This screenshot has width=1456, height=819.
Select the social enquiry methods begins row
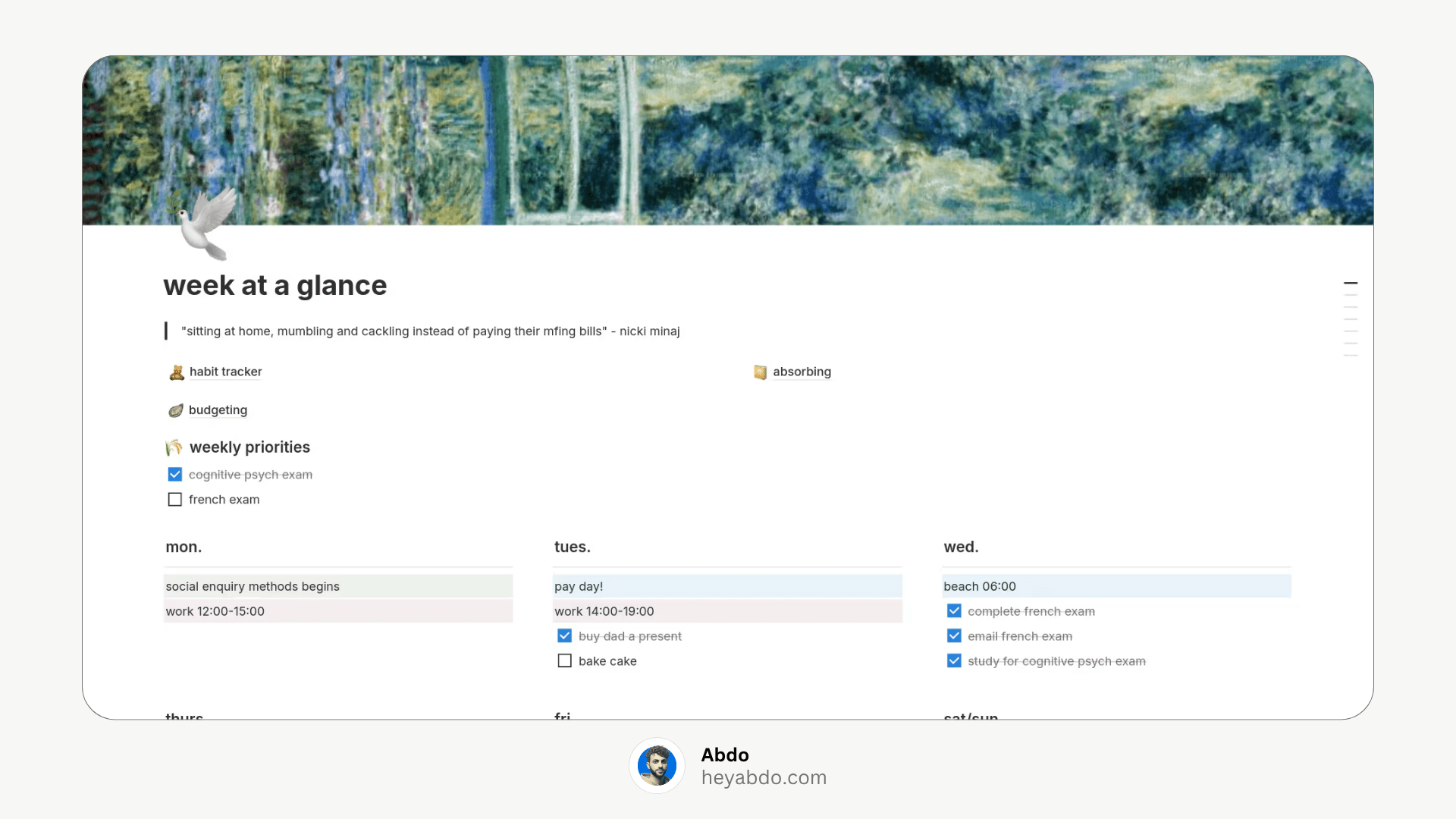coord(338,586)
